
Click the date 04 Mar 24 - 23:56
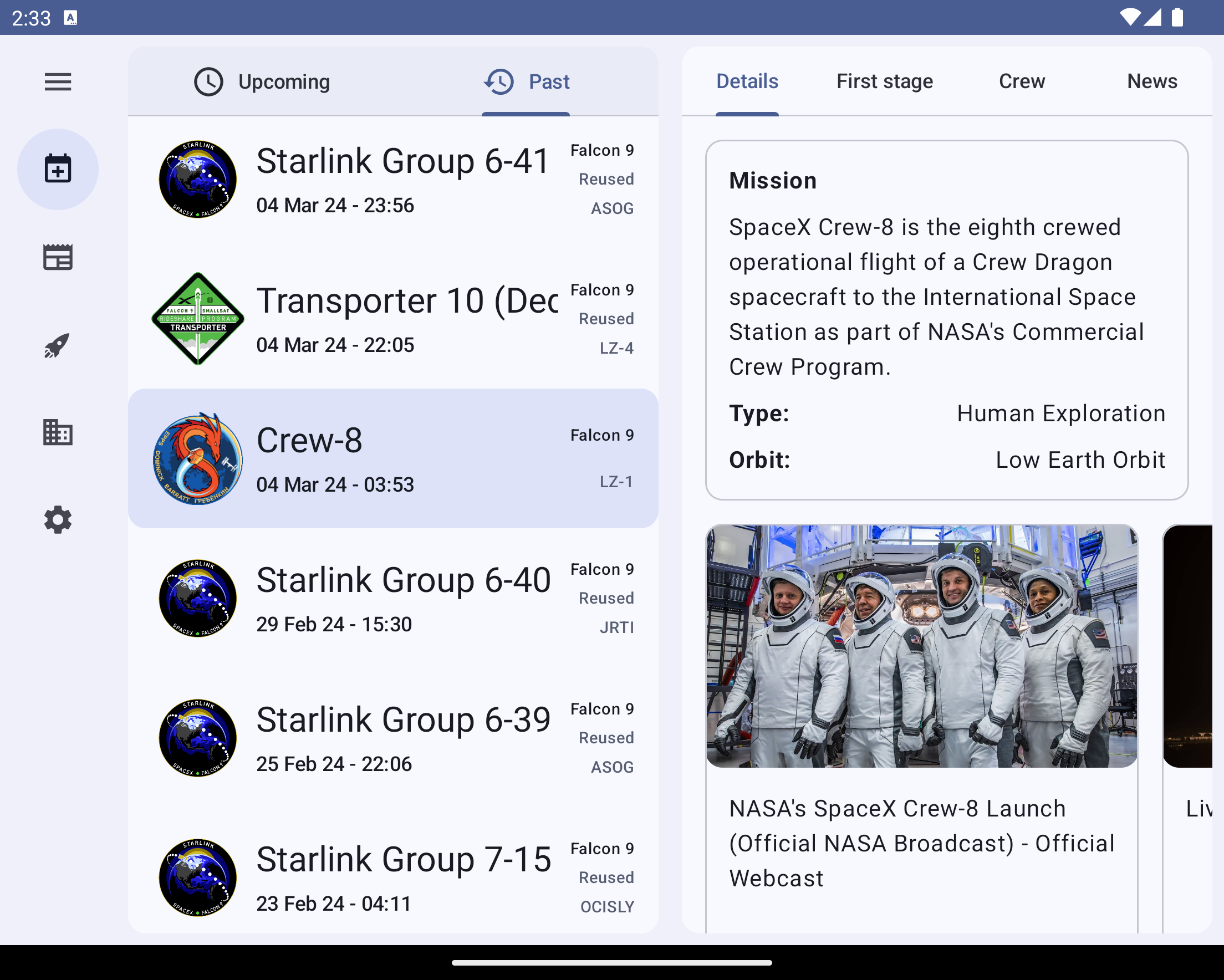pyautogui.click(x=335, y=206)
